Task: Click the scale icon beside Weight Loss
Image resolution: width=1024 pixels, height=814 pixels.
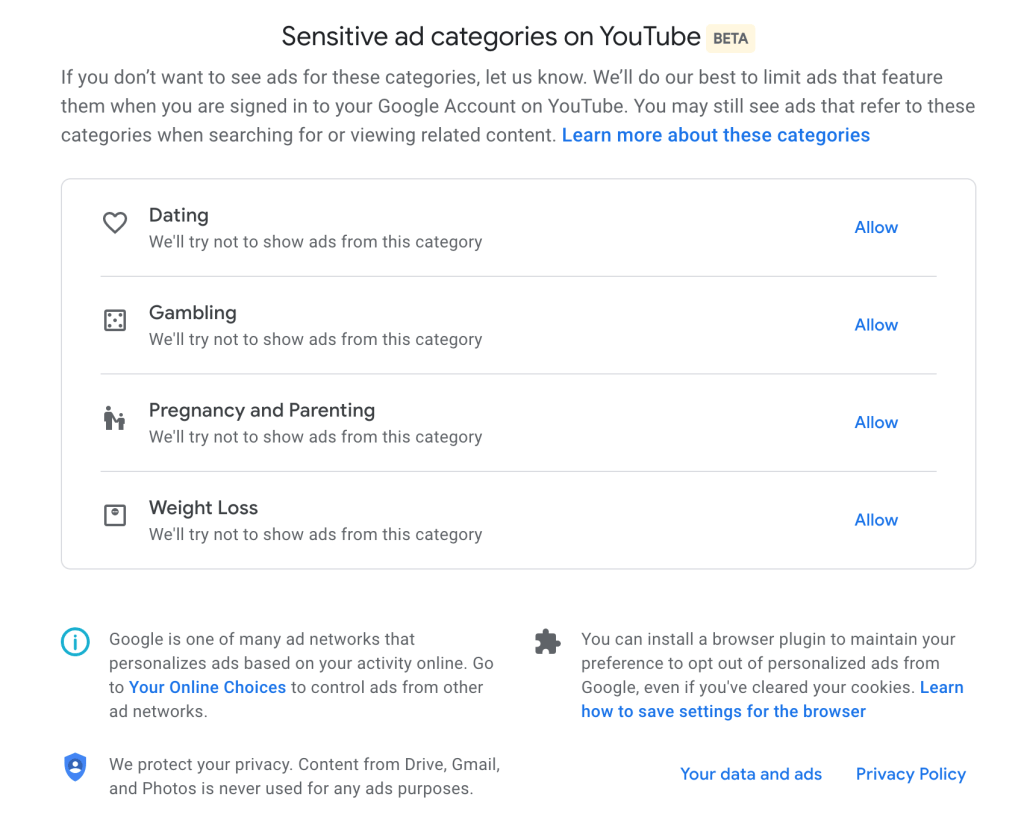Action: click(x=115, y=516)
